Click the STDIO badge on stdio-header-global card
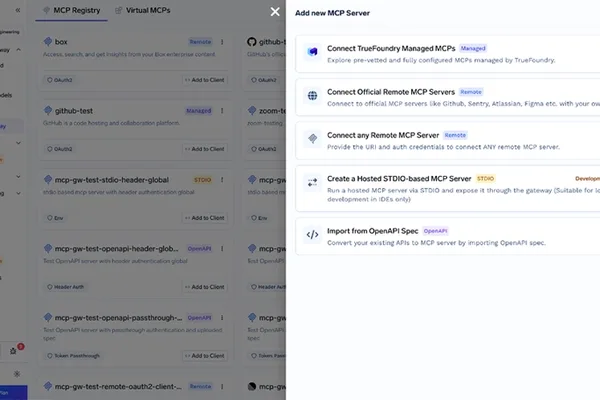 click(x=202, y=180)
